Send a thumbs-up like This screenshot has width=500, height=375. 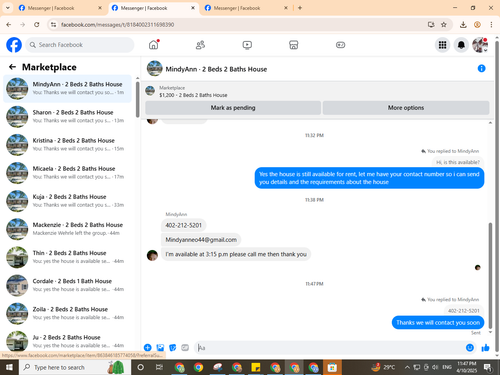pyautogui.click(x=485, y=348)
